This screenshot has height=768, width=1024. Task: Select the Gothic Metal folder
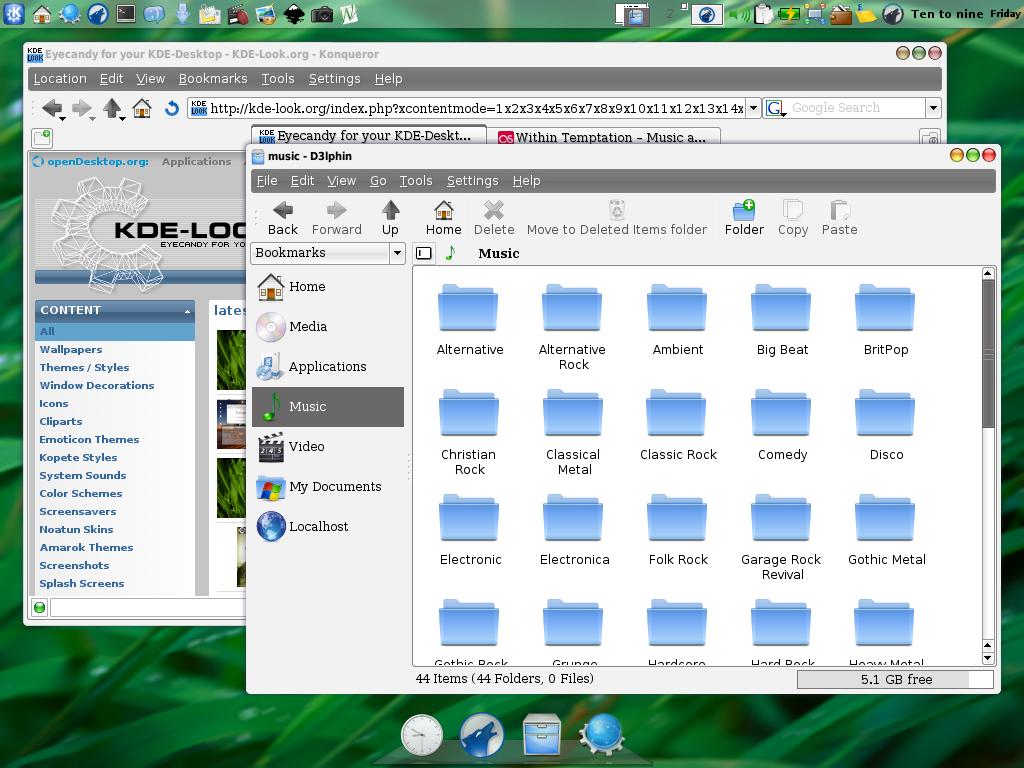point(886,530)
